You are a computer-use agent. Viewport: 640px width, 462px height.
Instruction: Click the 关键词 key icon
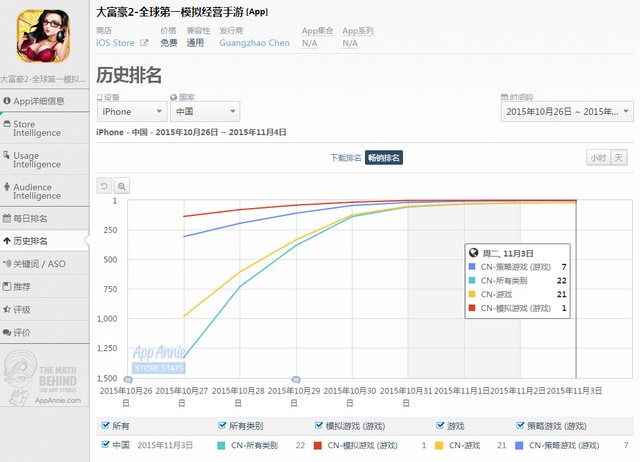pos(7,264)
